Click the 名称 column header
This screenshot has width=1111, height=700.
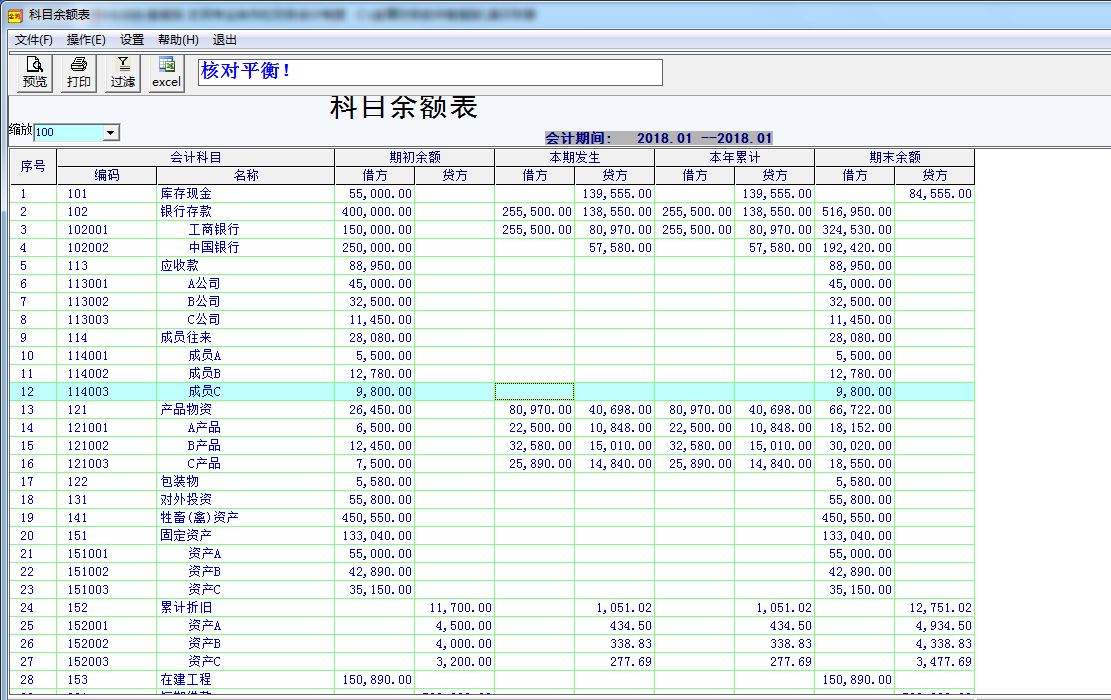(x=246, y=176)
